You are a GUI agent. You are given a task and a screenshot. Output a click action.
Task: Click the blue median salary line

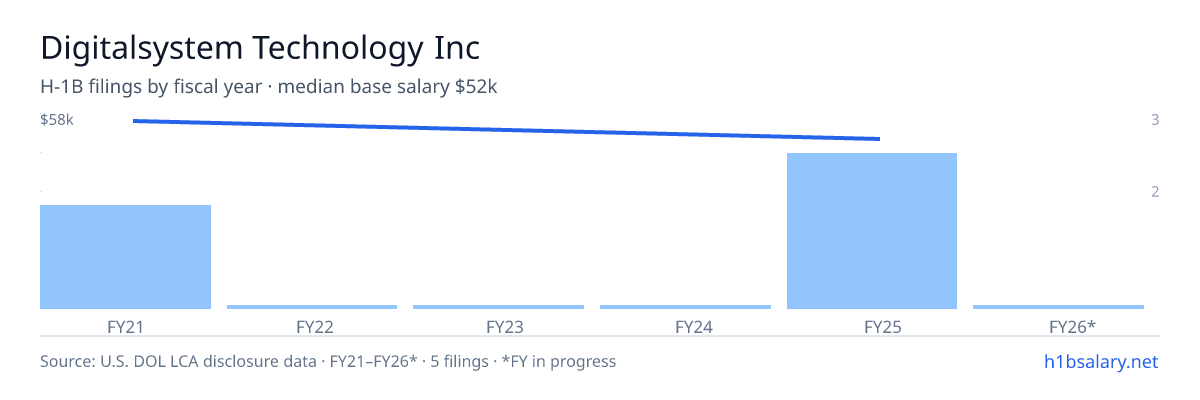(x=506, y=130)
